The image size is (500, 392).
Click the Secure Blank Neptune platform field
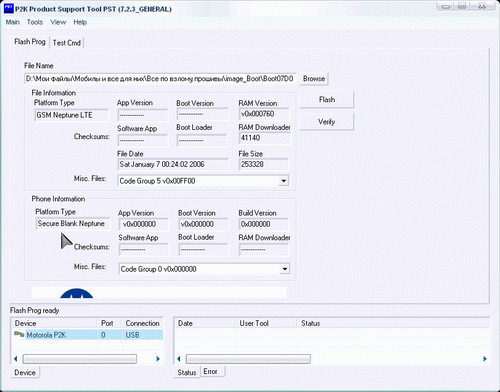click(x=72, y=224)
